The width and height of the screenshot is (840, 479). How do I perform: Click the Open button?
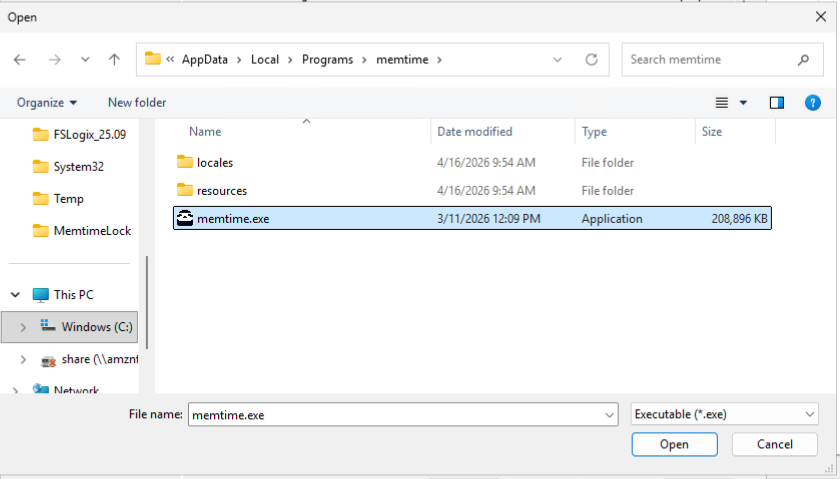674,444
